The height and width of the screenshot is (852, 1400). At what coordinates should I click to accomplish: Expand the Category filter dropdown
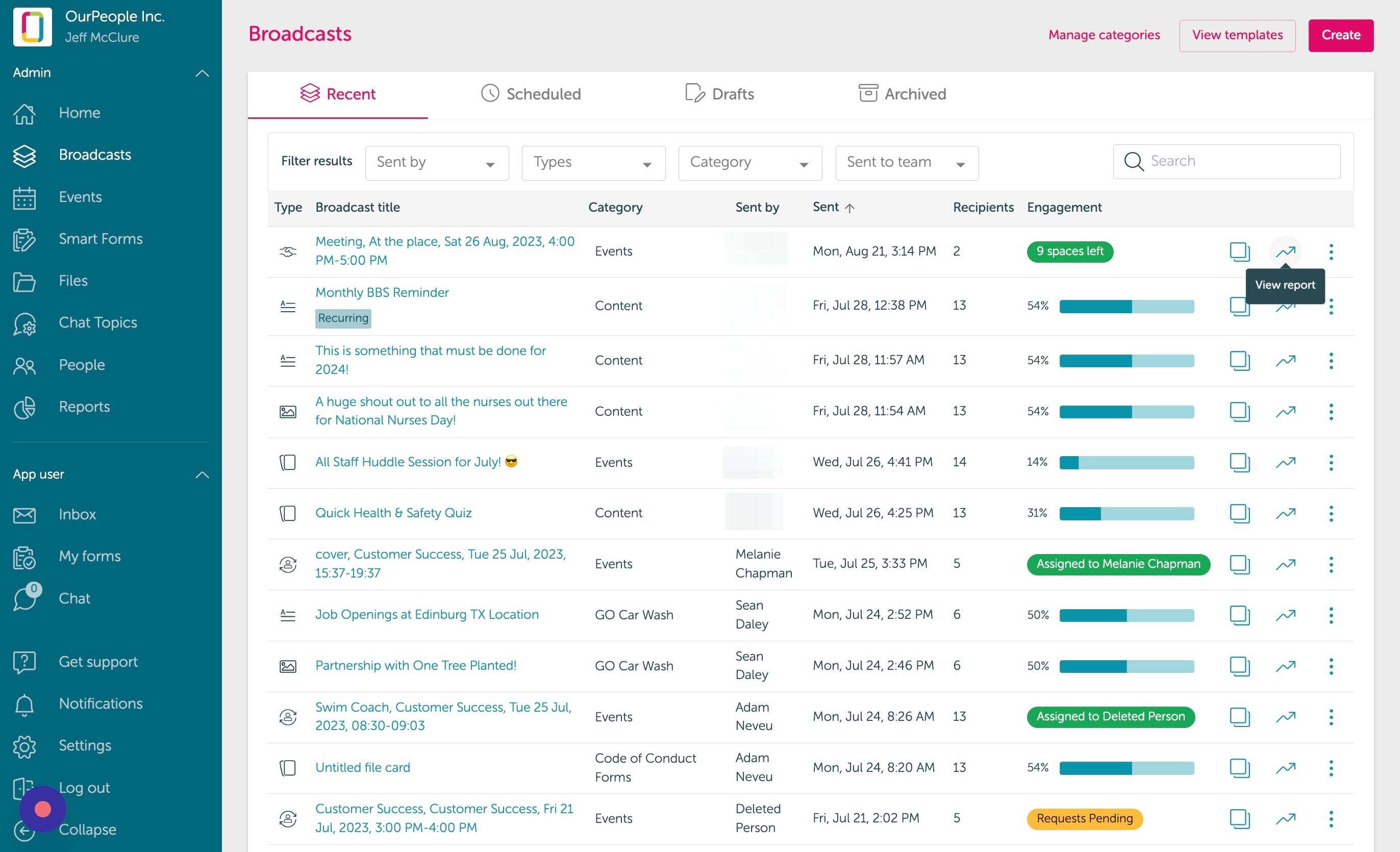pyautogui.click(x=749, y=163)
